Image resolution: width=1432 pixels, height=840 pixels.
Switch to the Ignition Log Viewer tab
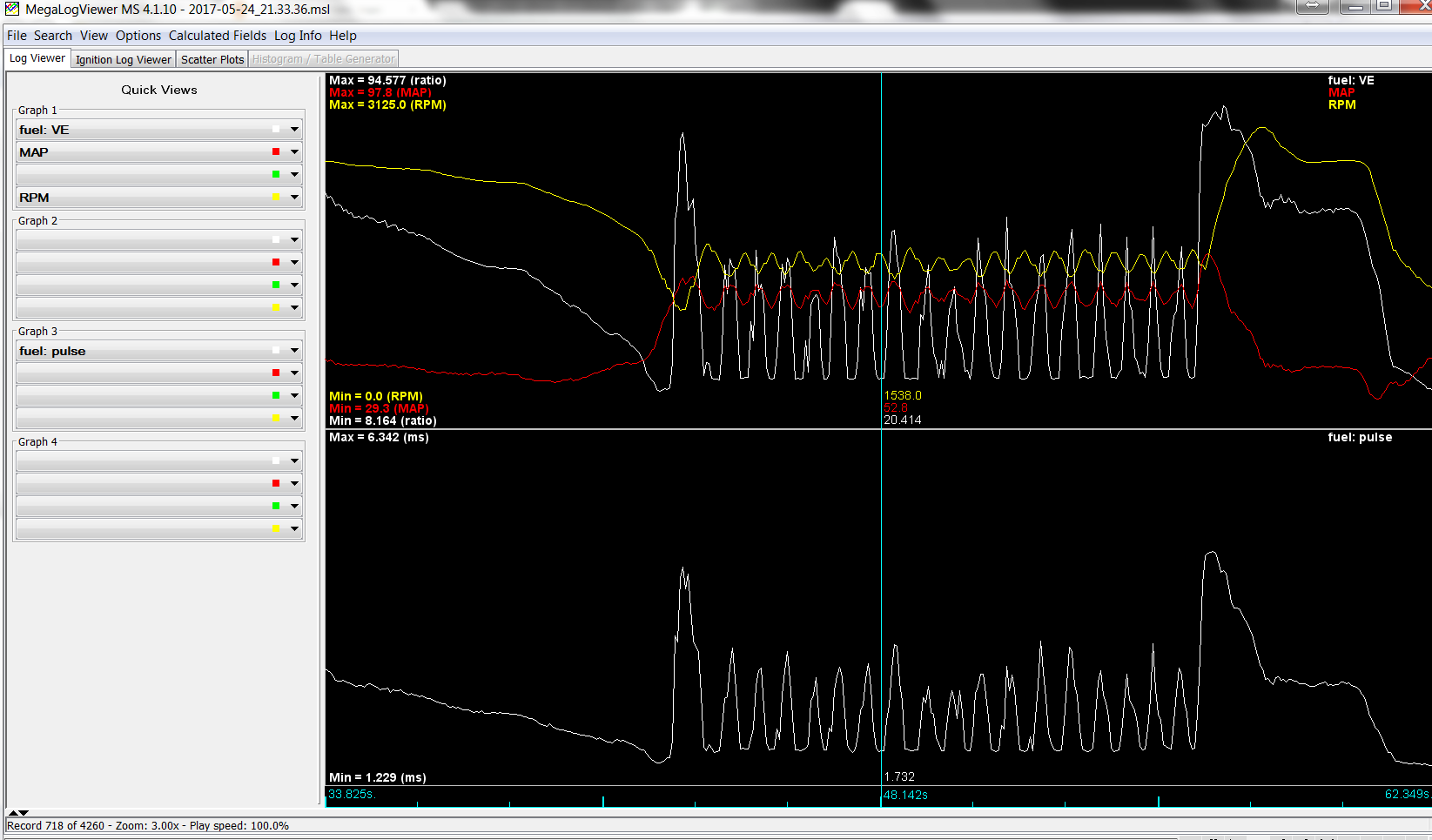pyautogui.click(x=124, y=59)
